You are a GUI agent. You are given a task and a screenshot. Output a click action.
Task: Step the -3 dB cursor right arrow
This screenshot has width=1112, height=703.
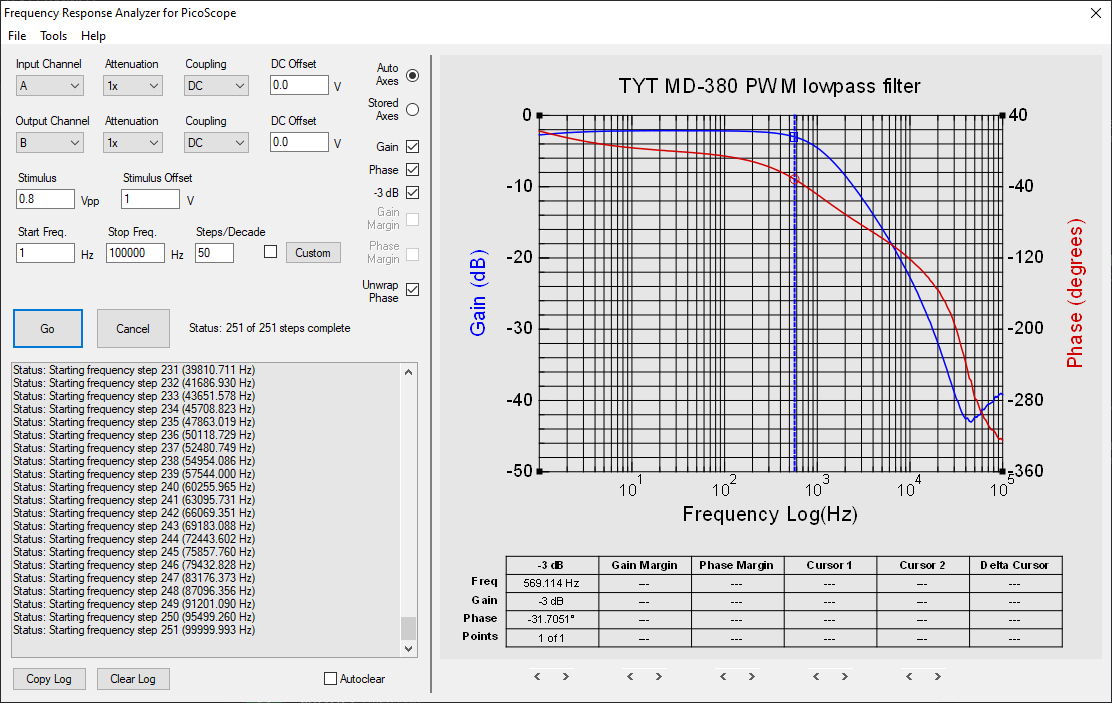click(565, 676)
